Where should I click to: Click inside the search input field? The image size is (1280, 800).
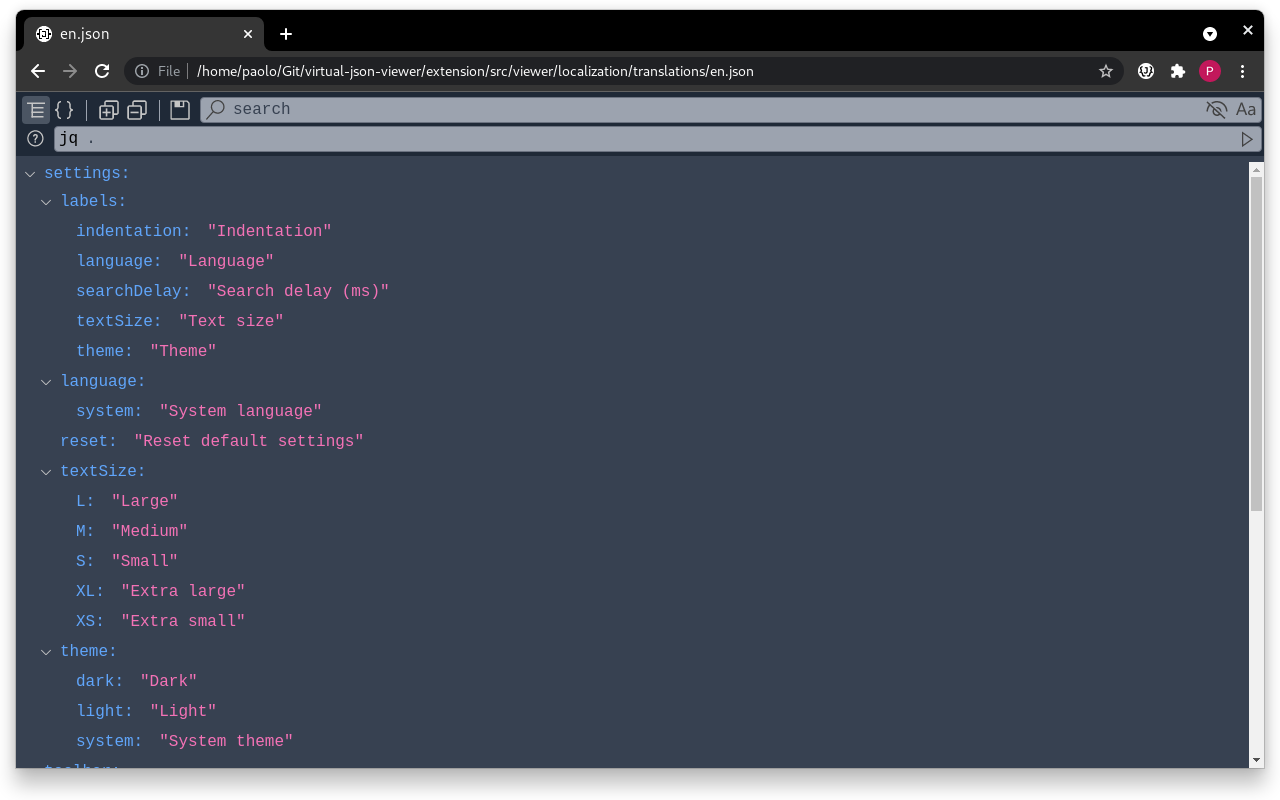tap(600, 109)
